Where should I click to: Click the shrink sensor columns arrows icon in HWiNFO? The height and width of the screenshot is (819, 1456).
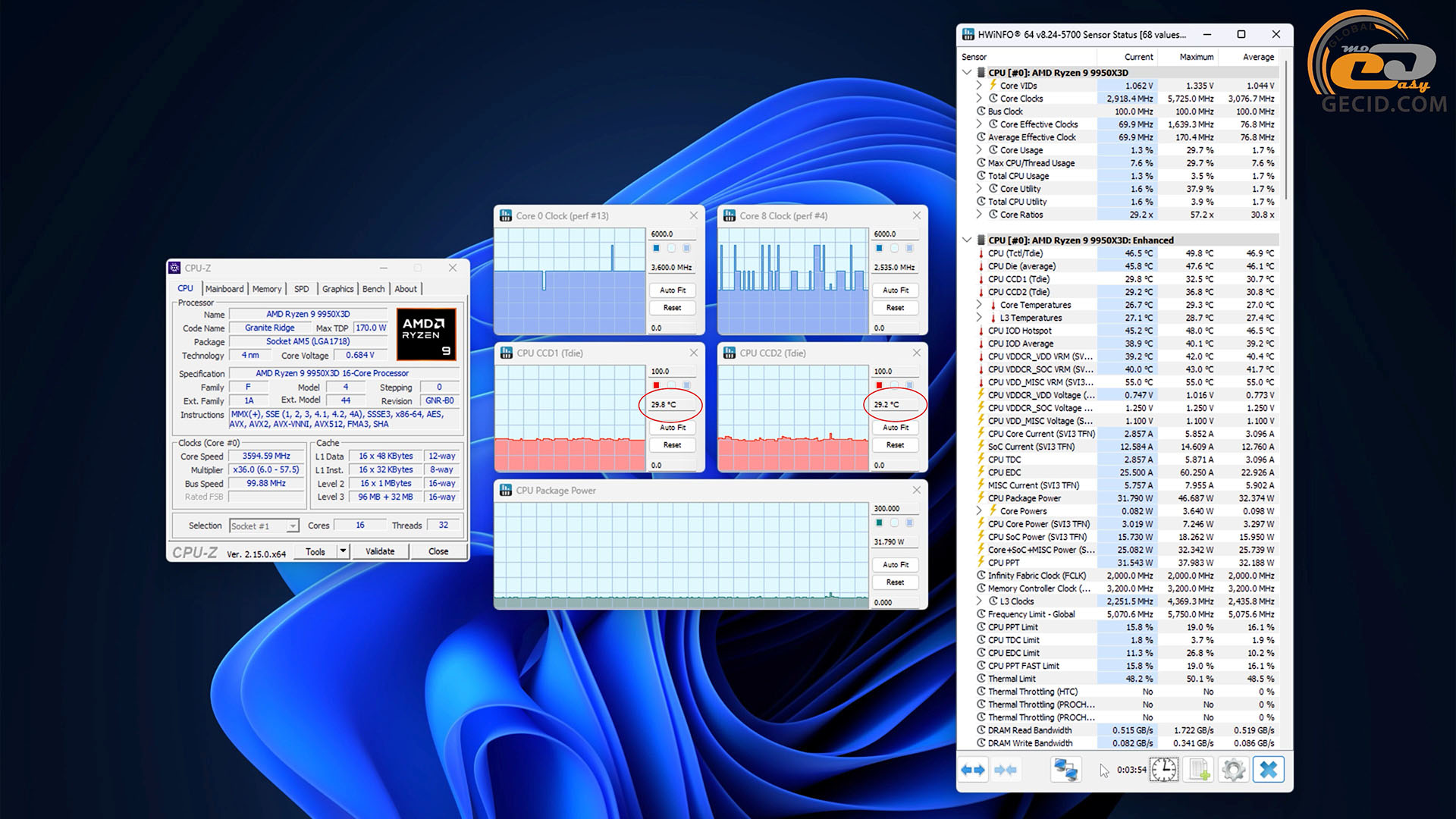click(x=1006, y=770)
